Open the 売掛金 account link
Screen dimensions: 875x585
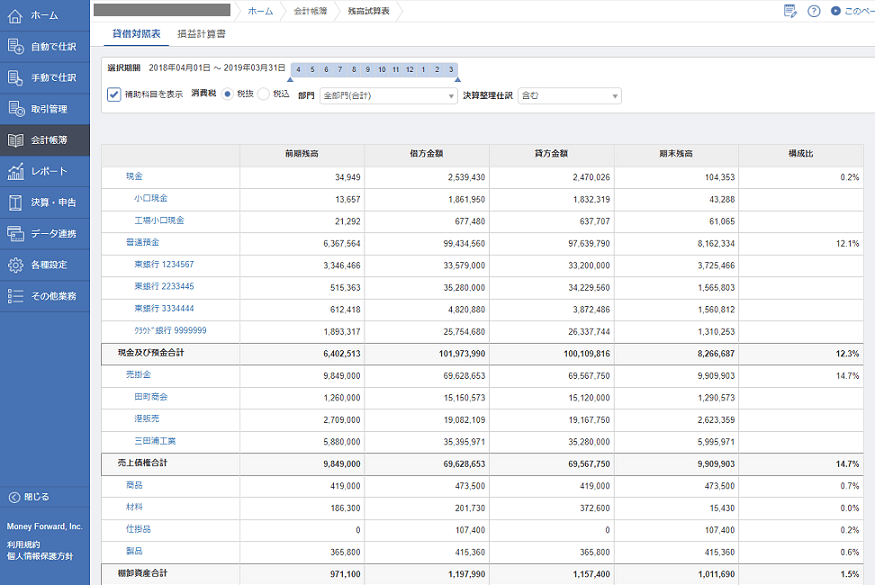coord(138,375)
